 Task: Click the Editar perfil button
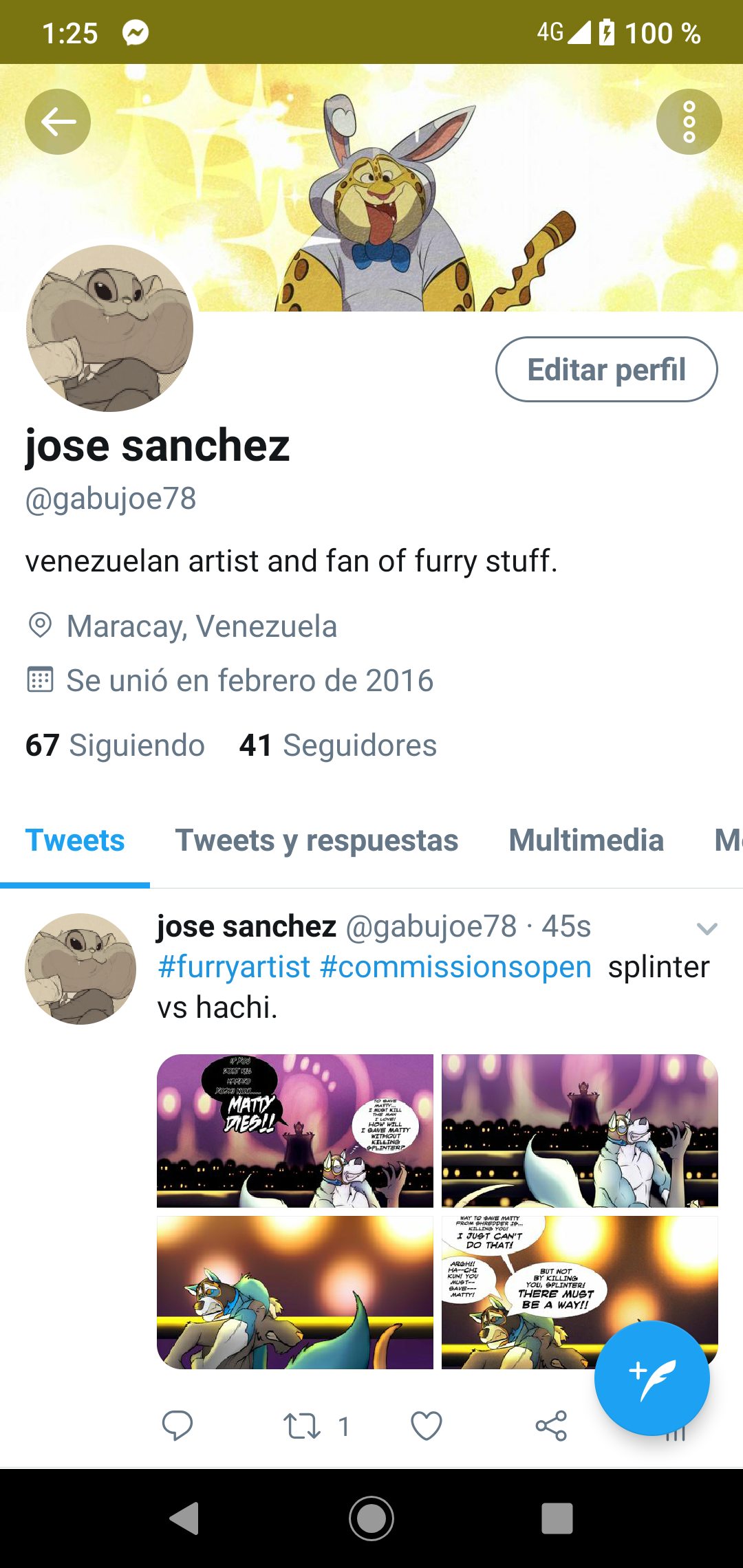(x=606, y=369)
